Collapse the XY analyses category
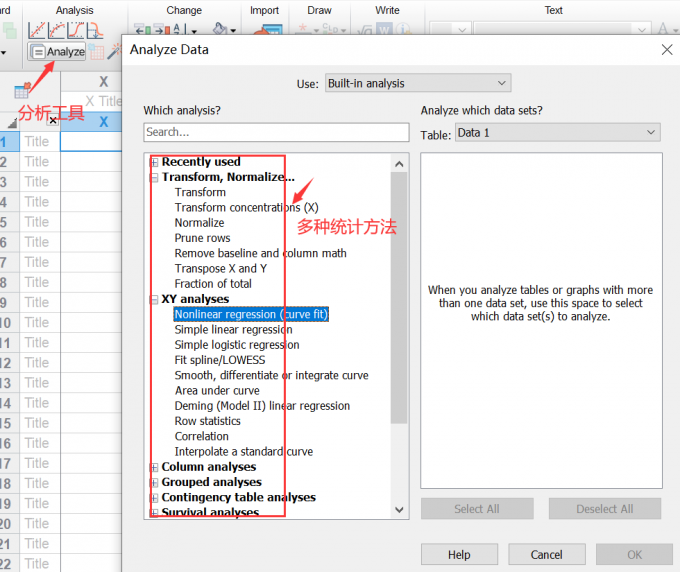The width and height of the screenshot is (680, 572). pyautogui.click(x=154, y=299)
